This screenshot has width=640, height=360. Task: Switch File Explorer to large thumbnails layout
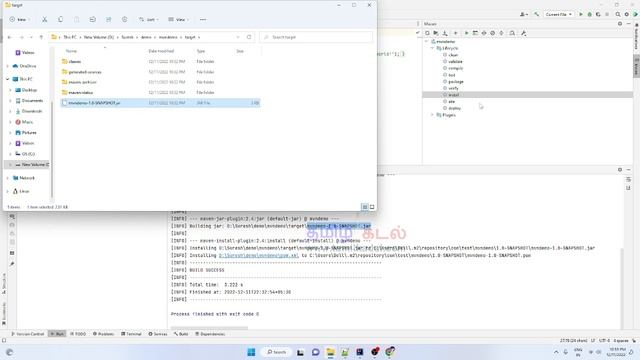372,207
